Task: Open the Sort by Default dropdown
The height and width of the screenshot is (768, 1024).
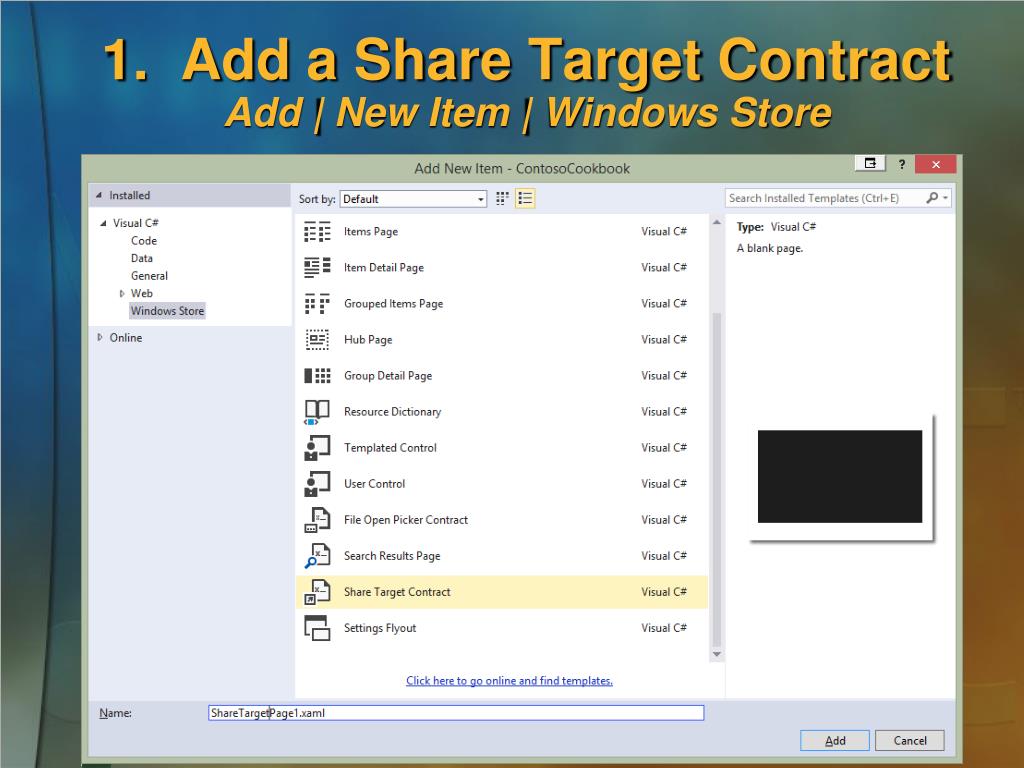Action: point(413,199)
